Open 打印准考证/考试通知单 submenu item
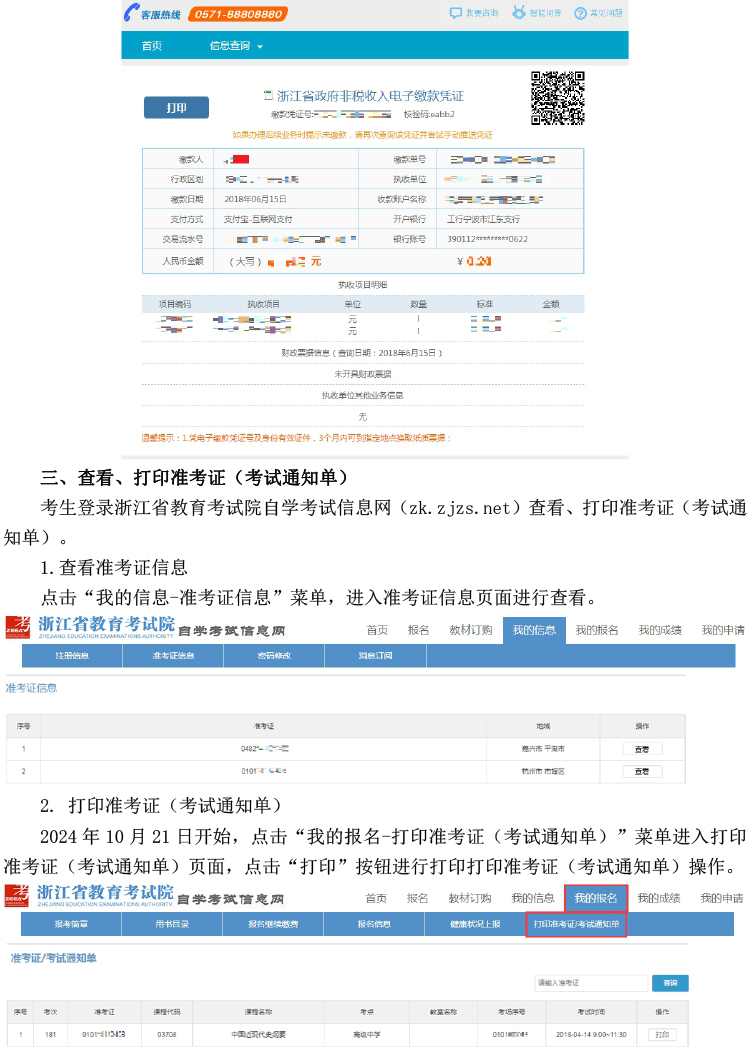This screenshot has width=750, height=1060. 576,924
